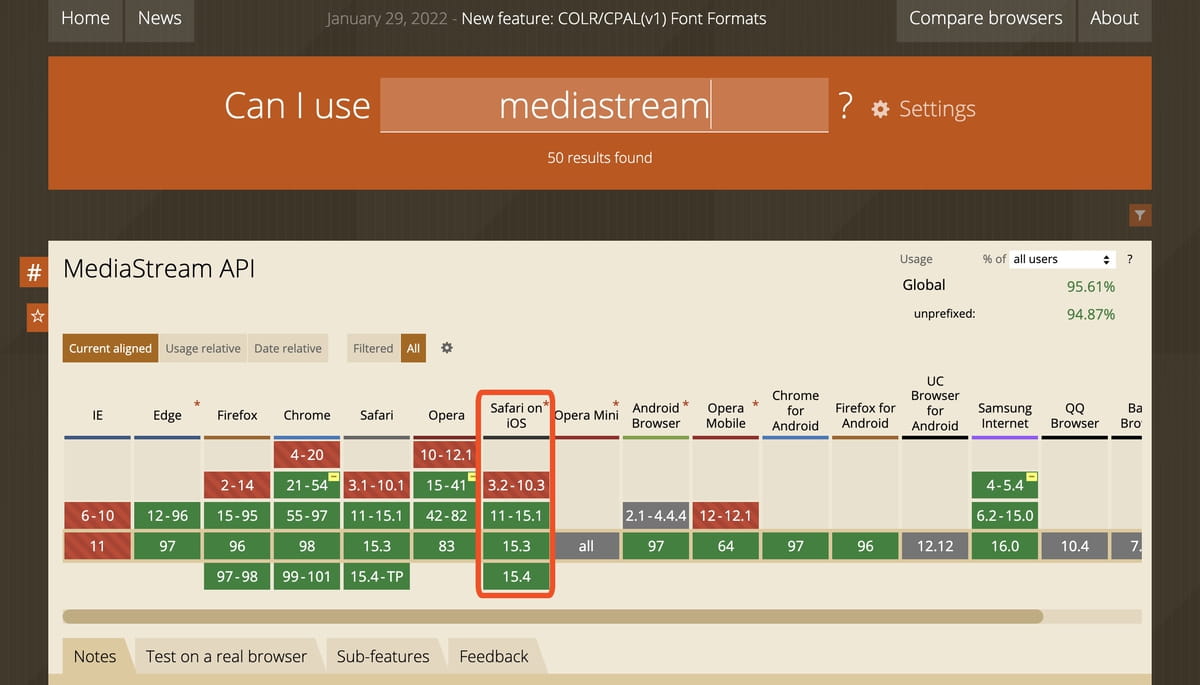The image size is (1200, 685).
Task: Open News in top navigation
Action: [158, 18]
